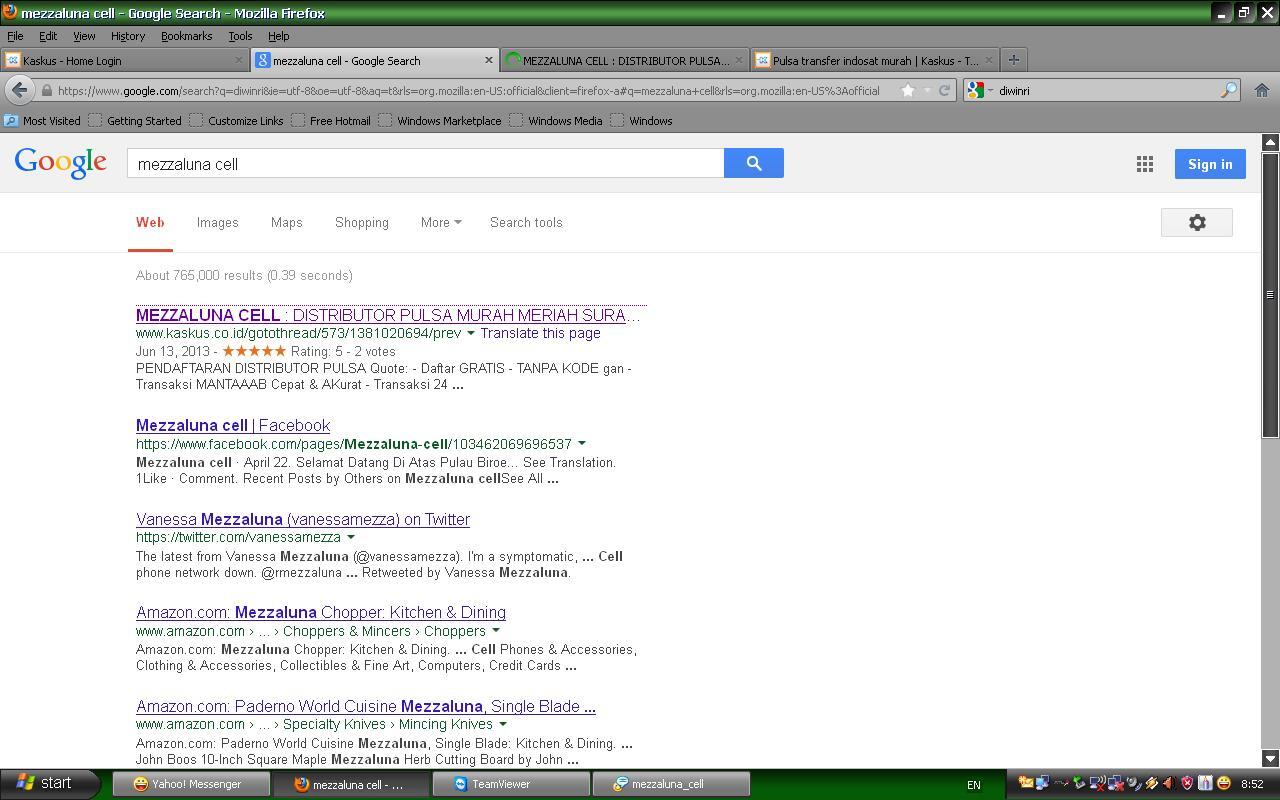Click the red security shield tray icon

pos(1187,784)
